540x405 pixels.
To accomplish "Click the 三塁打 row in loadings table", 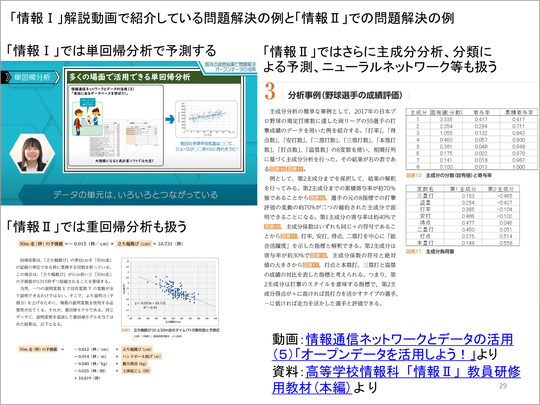I will tap(463, 196).
